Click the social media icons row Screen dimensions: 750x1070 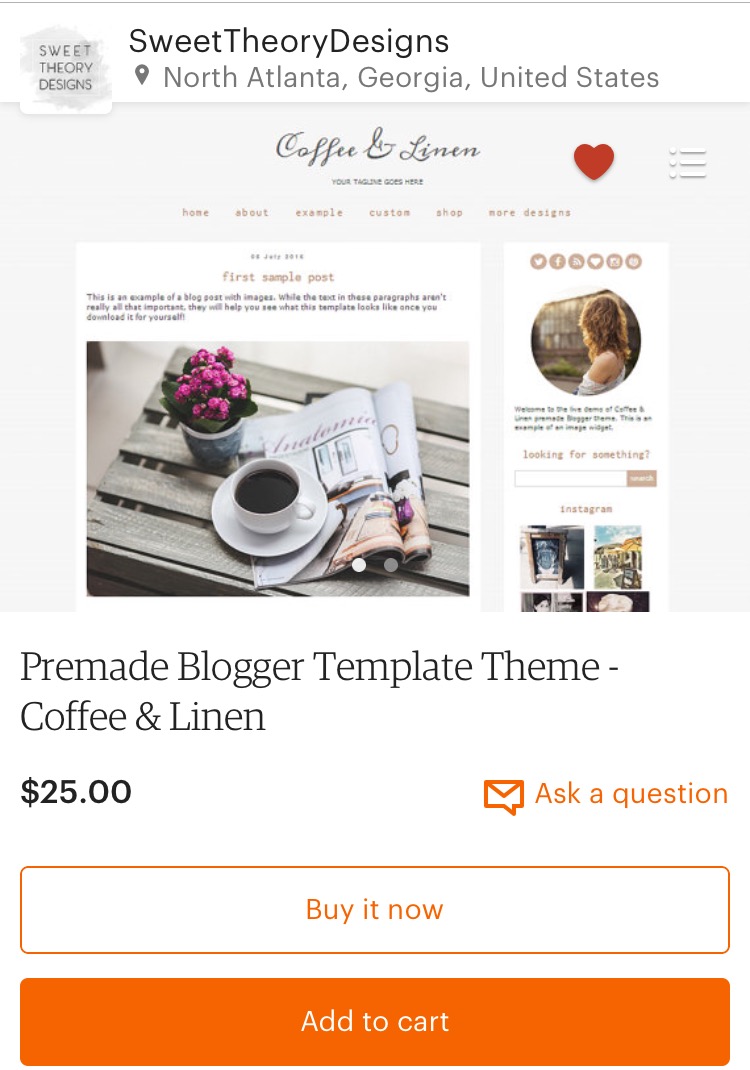(x=586, y=261)
